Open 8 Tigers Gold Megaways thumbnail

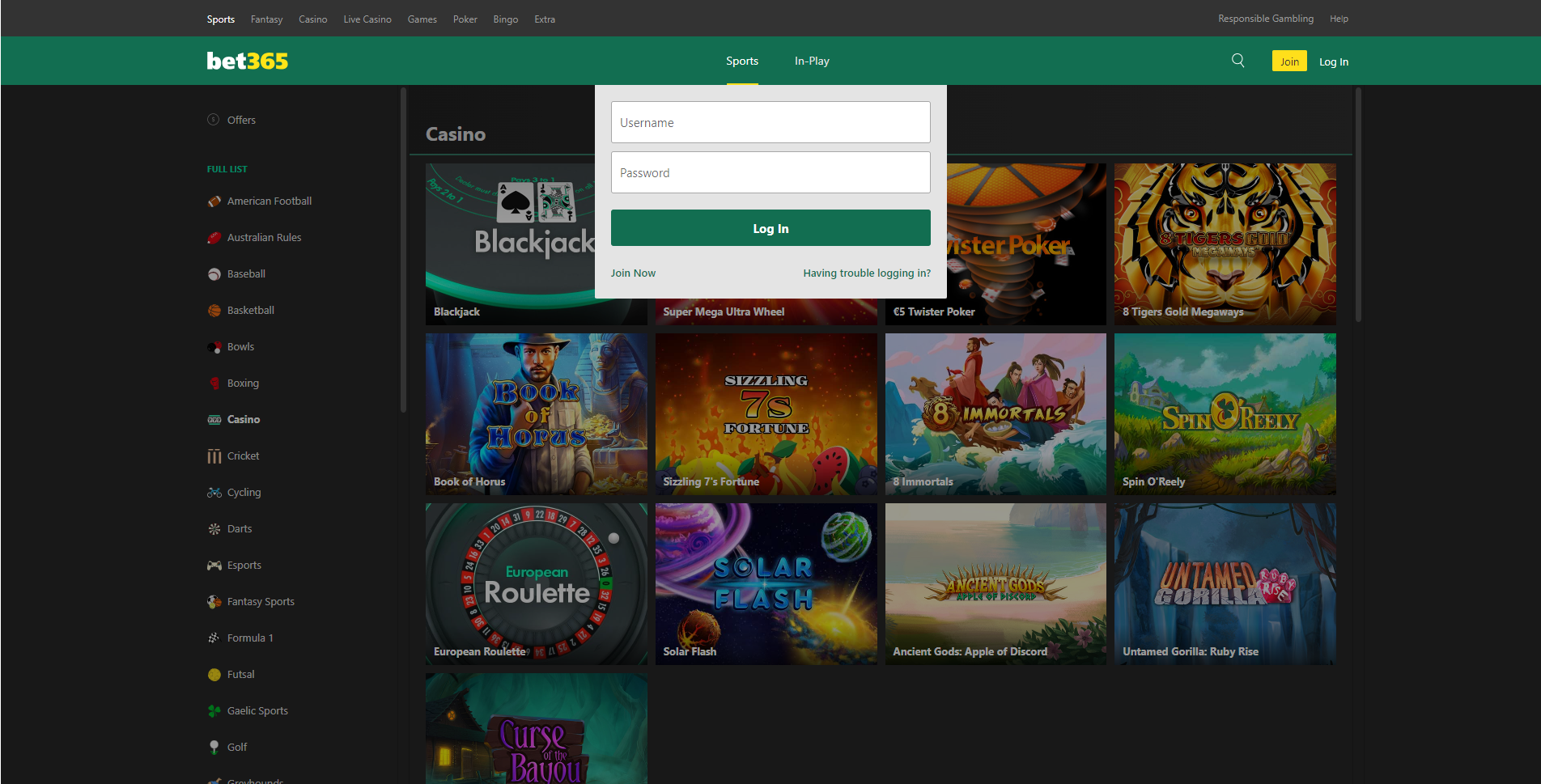click(x=1225, y=244)
